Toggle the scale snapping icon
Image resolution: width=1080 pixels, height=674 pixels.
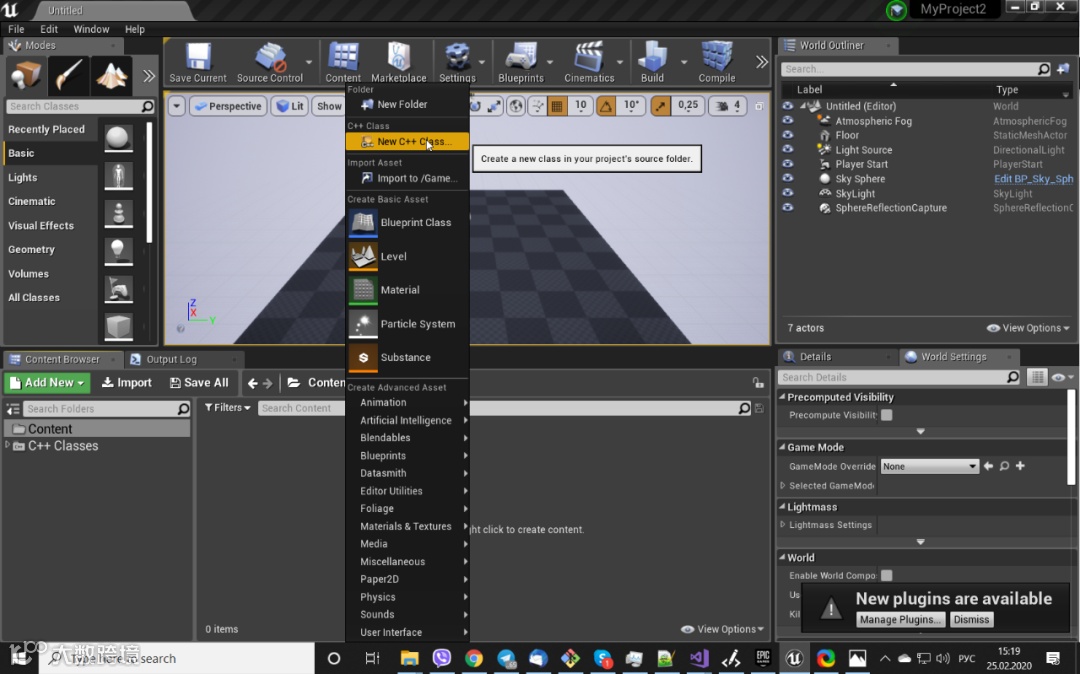pos(660,106)
